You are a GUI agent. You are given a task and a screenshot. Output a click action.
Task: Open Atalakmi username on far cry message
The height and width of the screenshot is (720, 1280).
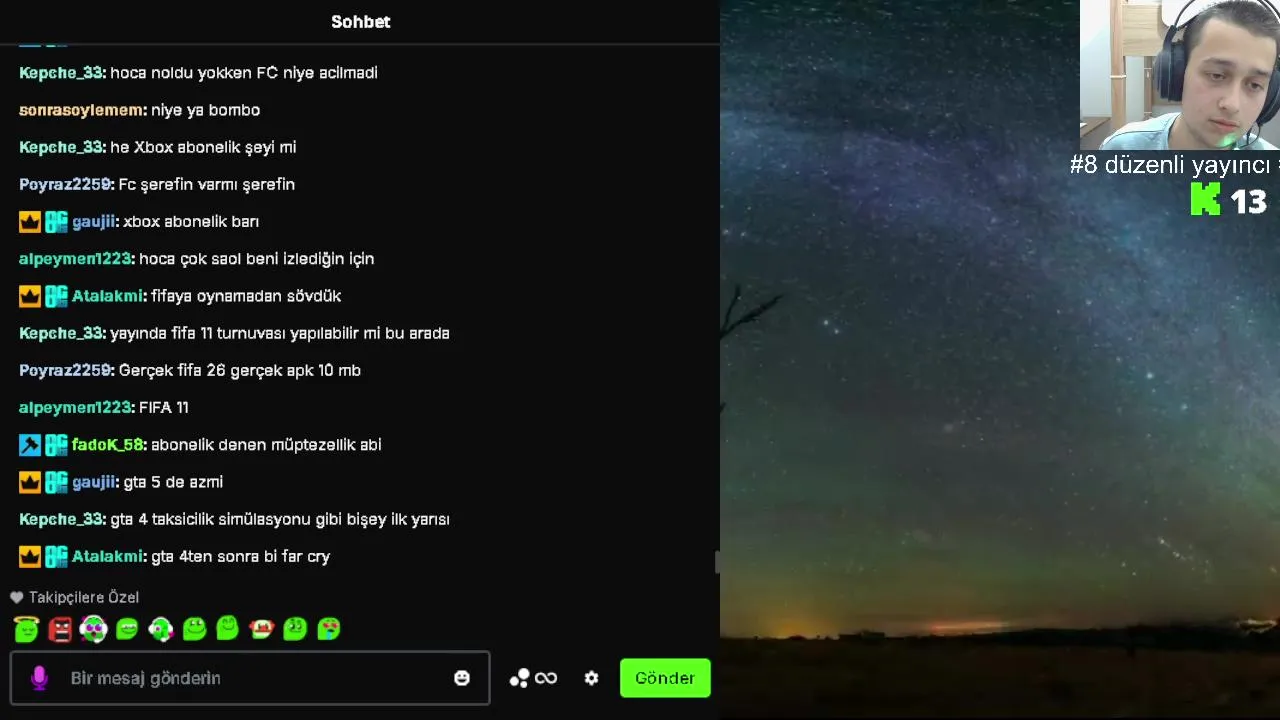point(109,556)
